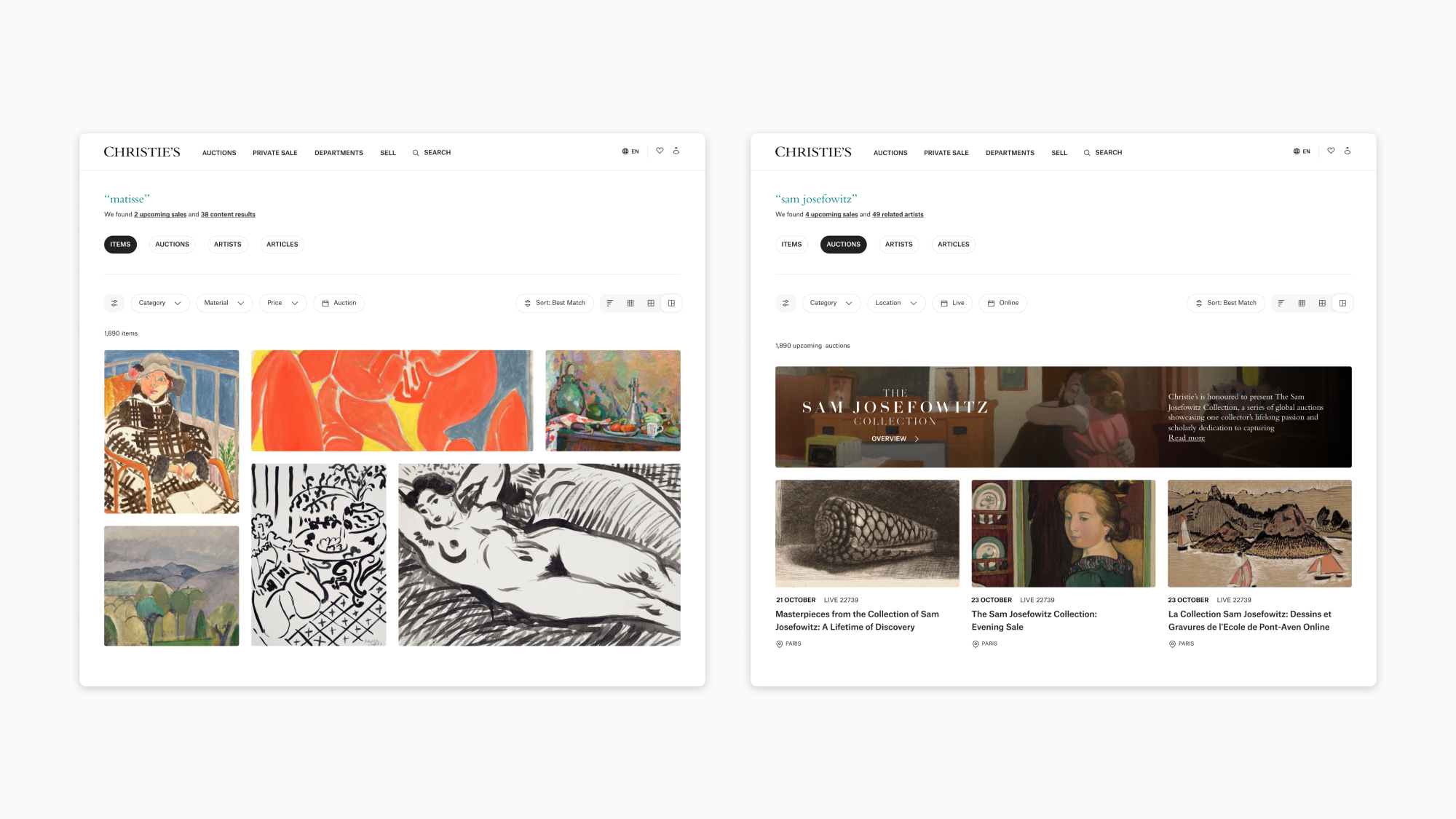Open Sort: Best Match in josefowitz results
Viewport: 1456px width, 819px height.
(x=1226, y=303)
